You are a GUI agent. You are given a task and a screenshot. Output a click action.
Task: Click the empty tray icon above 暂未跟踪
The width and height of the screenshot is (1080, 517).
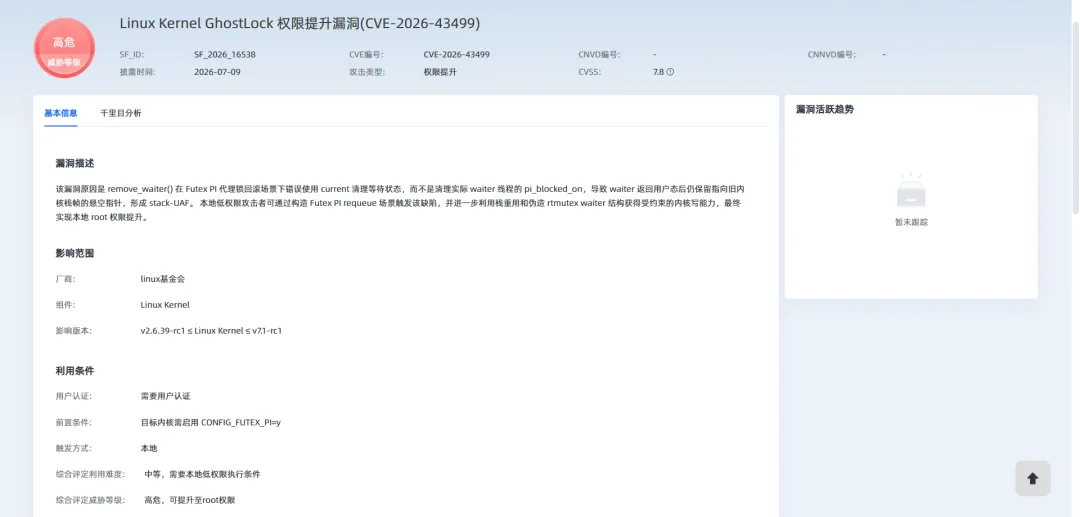pyautogui.click(x=911, y=191)
